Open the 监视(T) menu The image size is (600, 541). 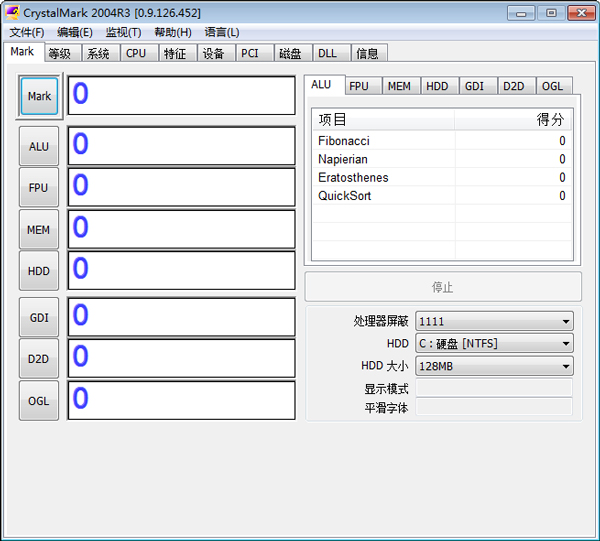[124, 33]
